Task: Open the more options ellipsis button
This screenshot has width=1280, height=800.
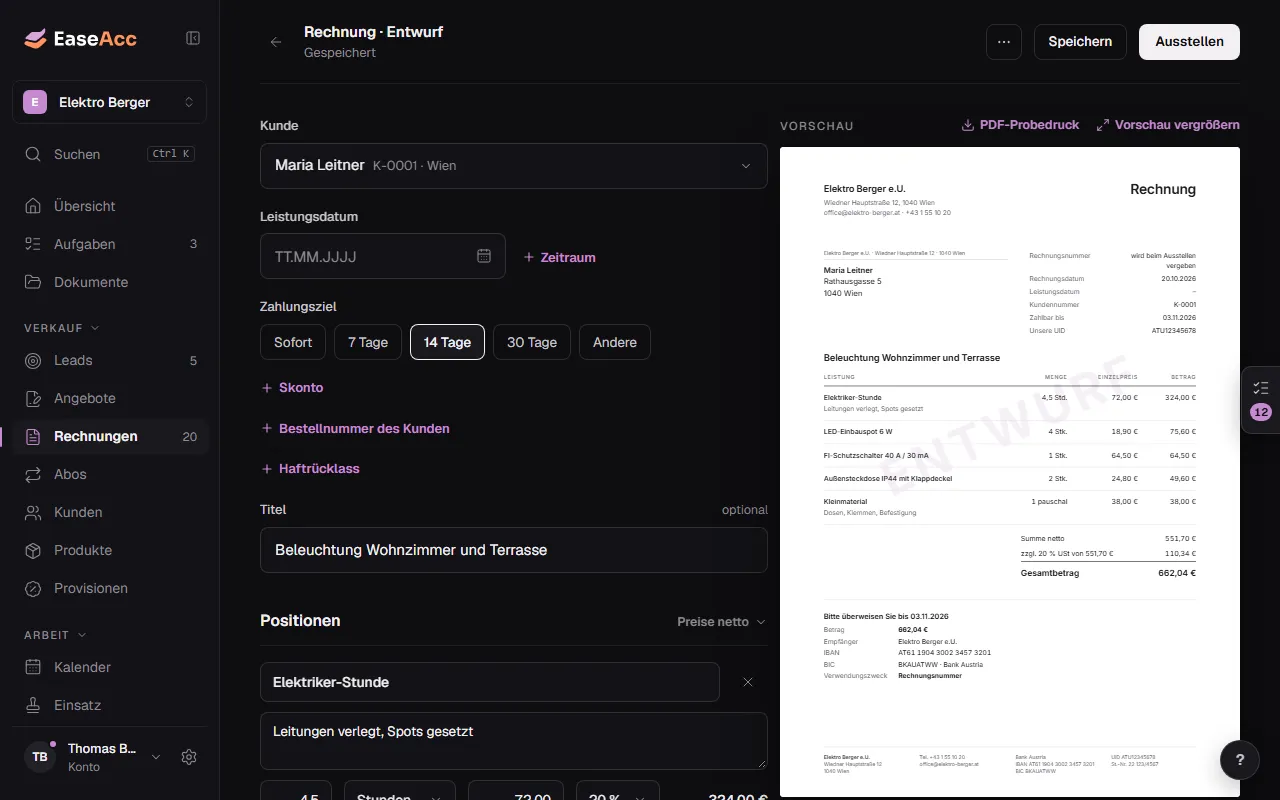Action: click(1004, 42)
